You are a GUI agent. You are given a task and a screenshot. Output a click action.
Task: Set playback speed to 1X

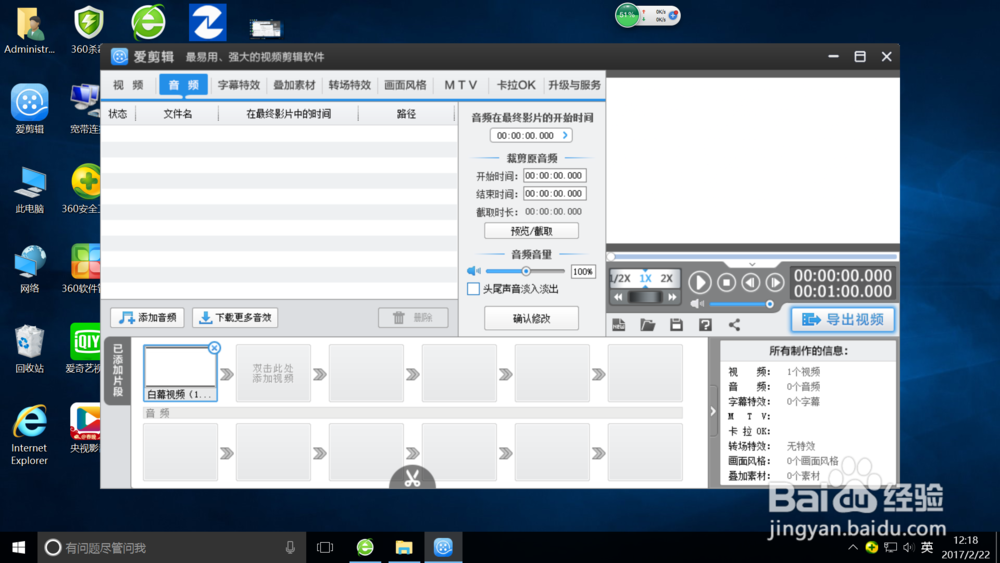(x=645, y=279)
